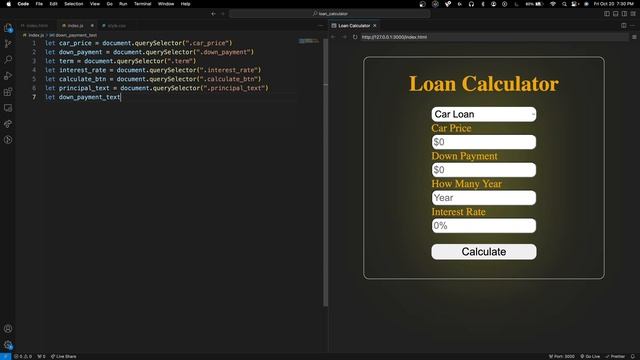Click the Down Payment input field
The image size is (640, 360).
tap(484, 170)
